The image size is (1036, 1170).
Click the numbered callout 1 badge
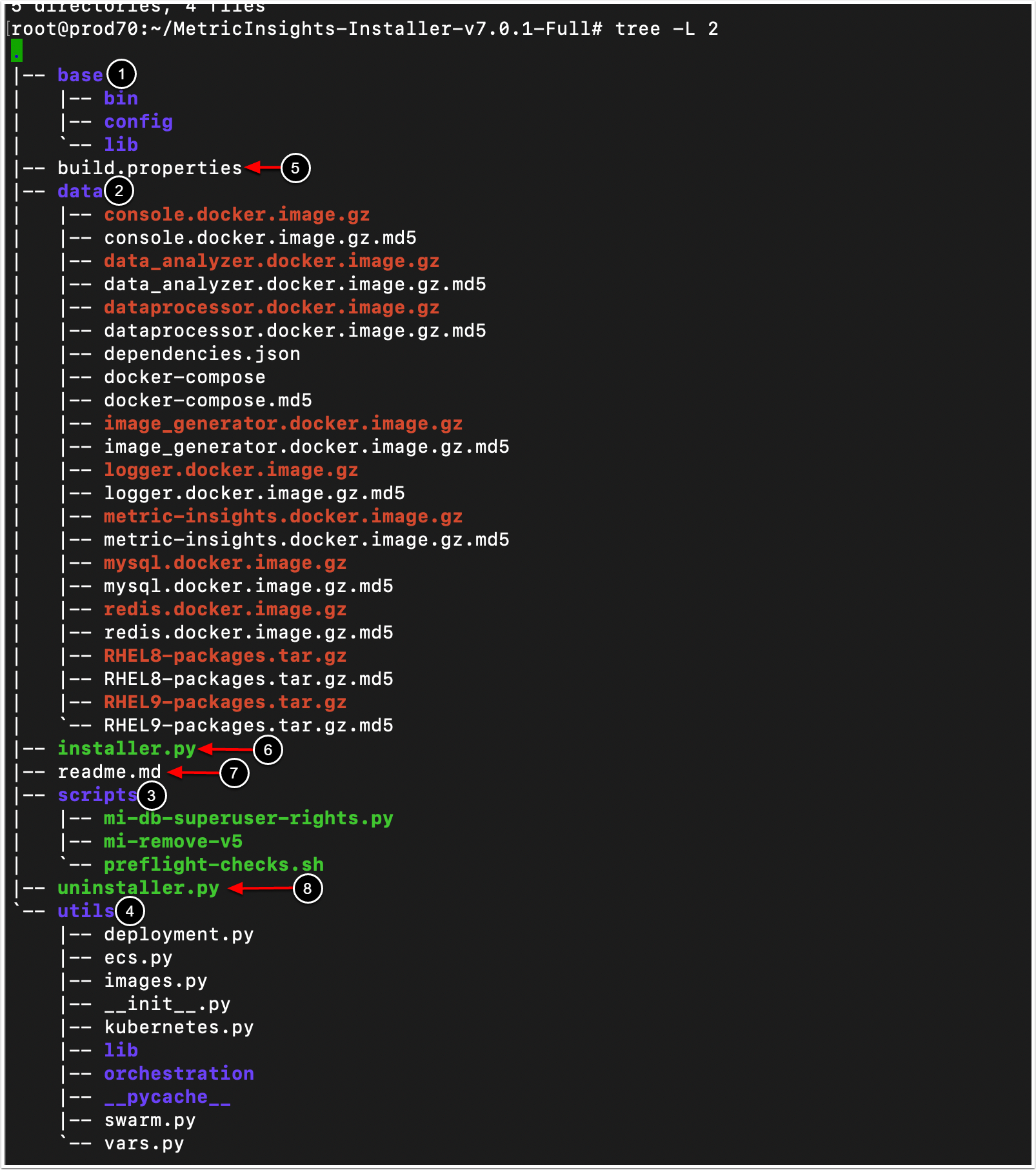(x=121, y=74)
